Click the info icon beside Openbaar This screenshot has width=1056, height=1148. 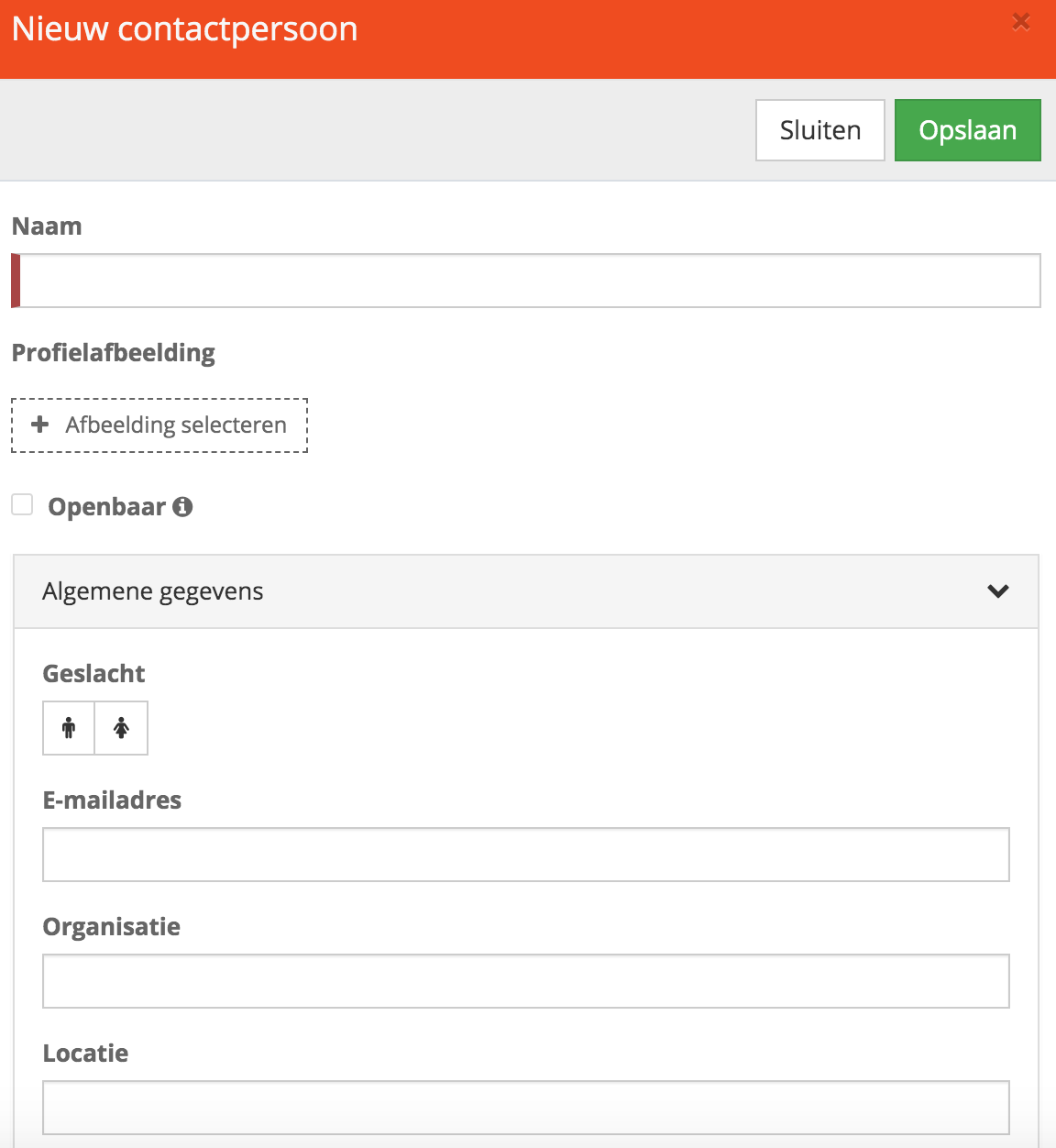click(x=182, y=506)
